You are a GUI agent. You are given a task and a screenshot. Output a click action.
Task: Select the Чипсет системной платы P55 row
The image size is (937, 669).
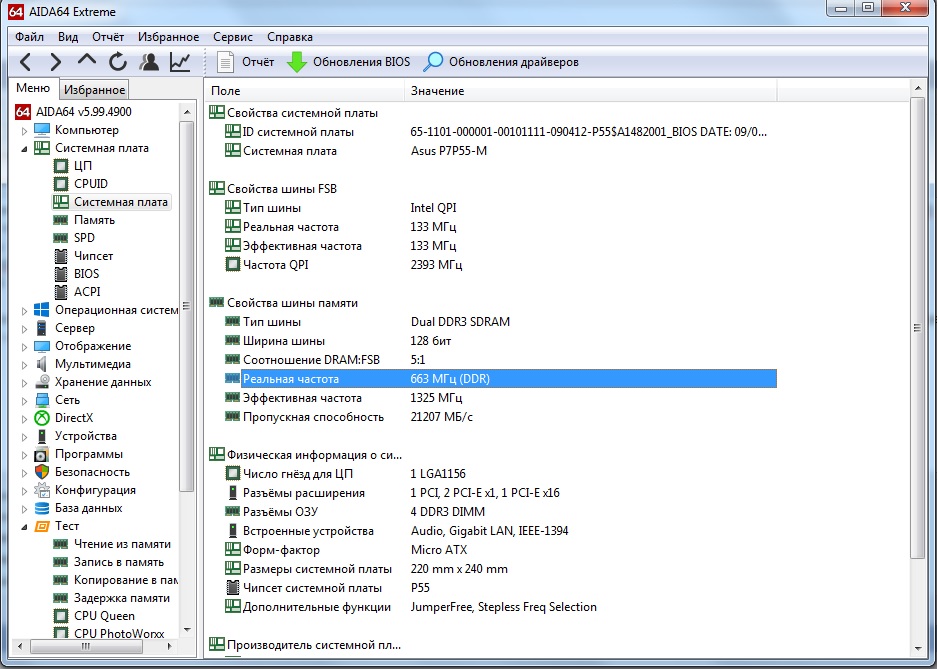(492, 588)
